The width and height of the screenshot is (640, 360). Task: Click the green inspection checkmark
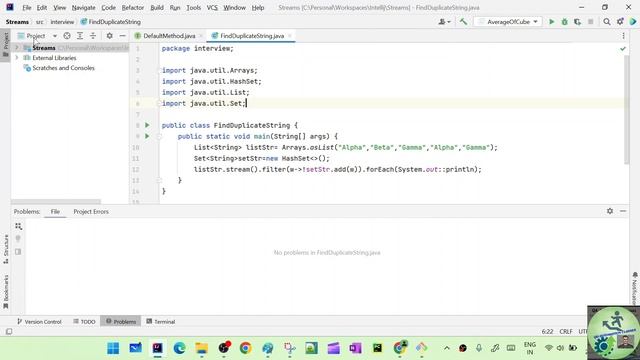[623, 49]
